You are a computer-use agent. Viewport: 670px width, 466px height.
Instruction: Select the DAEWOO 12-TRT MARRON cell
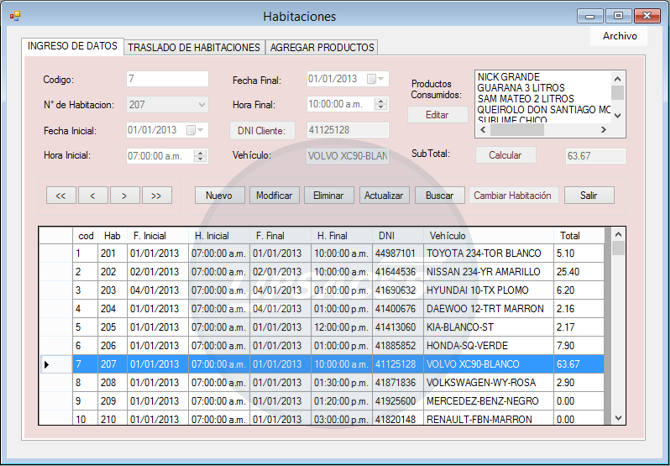pos(488,308)
